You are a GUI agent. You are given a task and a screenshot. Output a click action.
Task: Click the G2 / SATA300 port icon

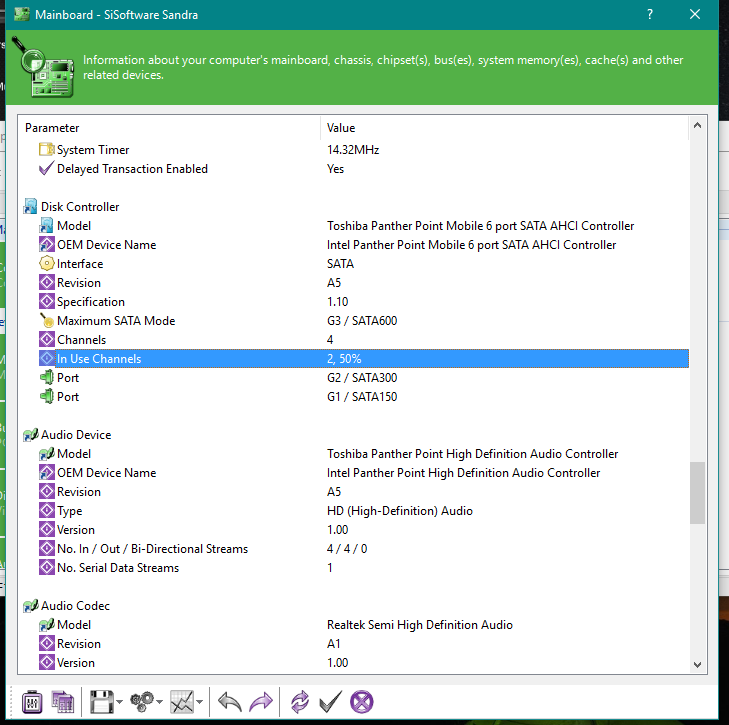pos(46,378)
